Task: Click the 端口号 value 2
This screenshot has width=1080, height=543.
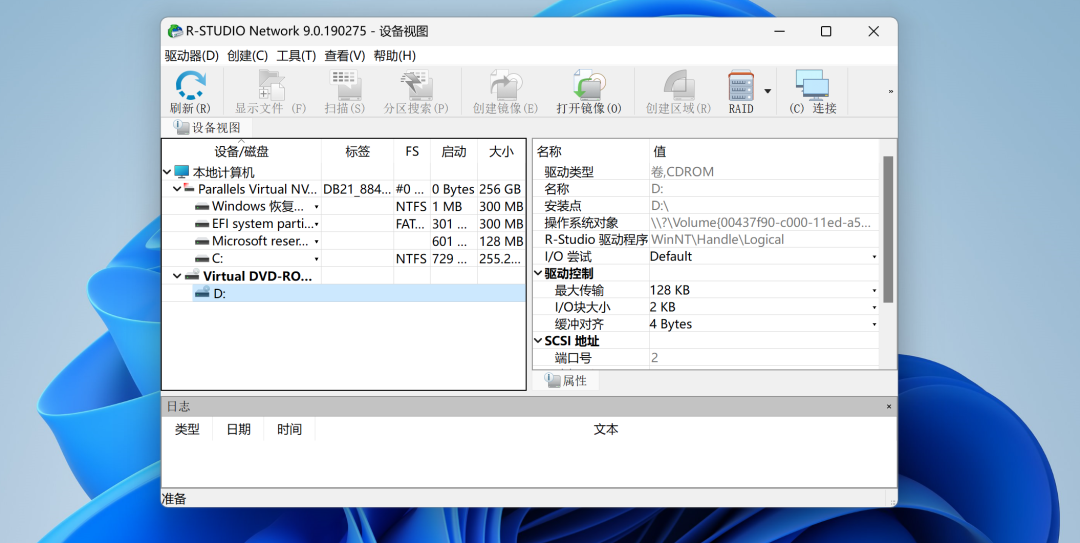Action: coord(654,358)
